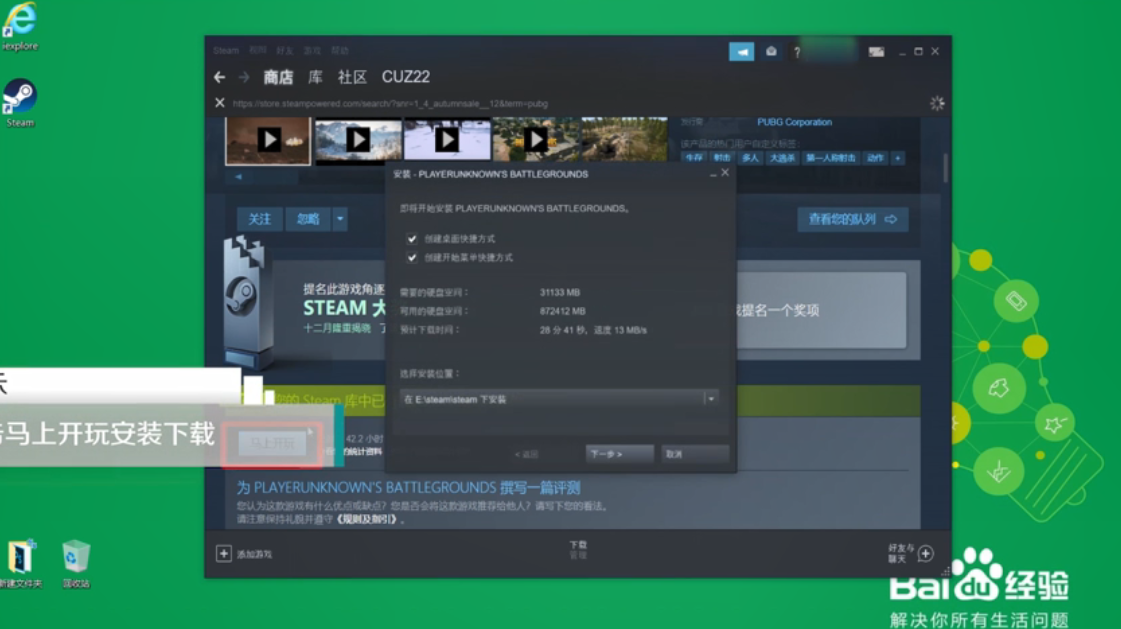This screenshot has width=1121, height=629.
Task: Switch to the 库 tab
Action: tap(315, 77)
